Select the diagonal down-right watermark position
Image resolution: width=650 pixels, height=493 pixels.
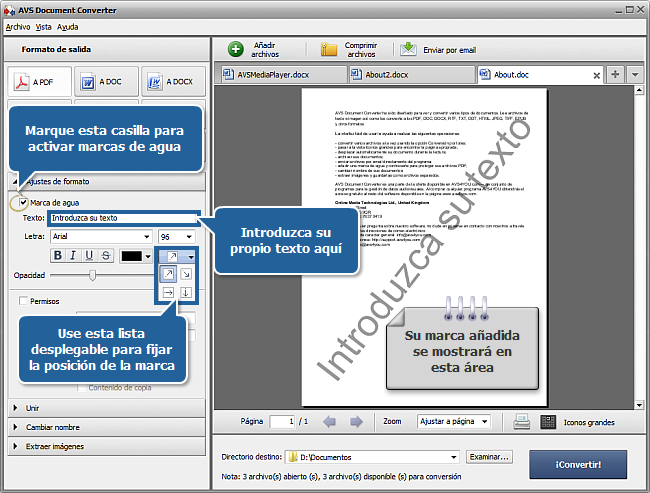point(187,274)
